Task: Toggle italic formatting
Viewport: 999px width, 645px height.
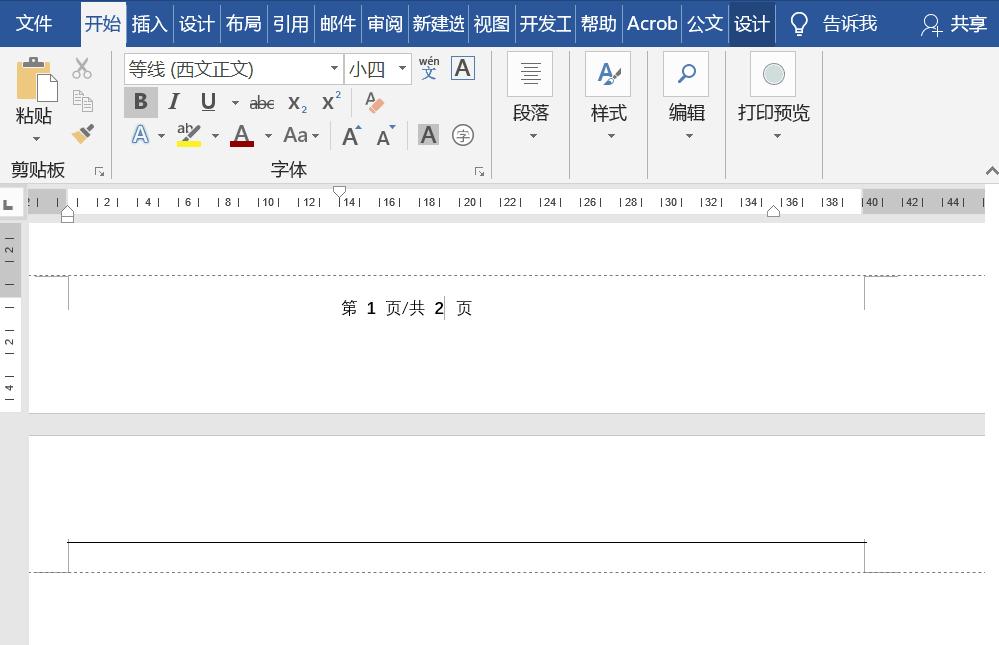Action: pos(174,102)
